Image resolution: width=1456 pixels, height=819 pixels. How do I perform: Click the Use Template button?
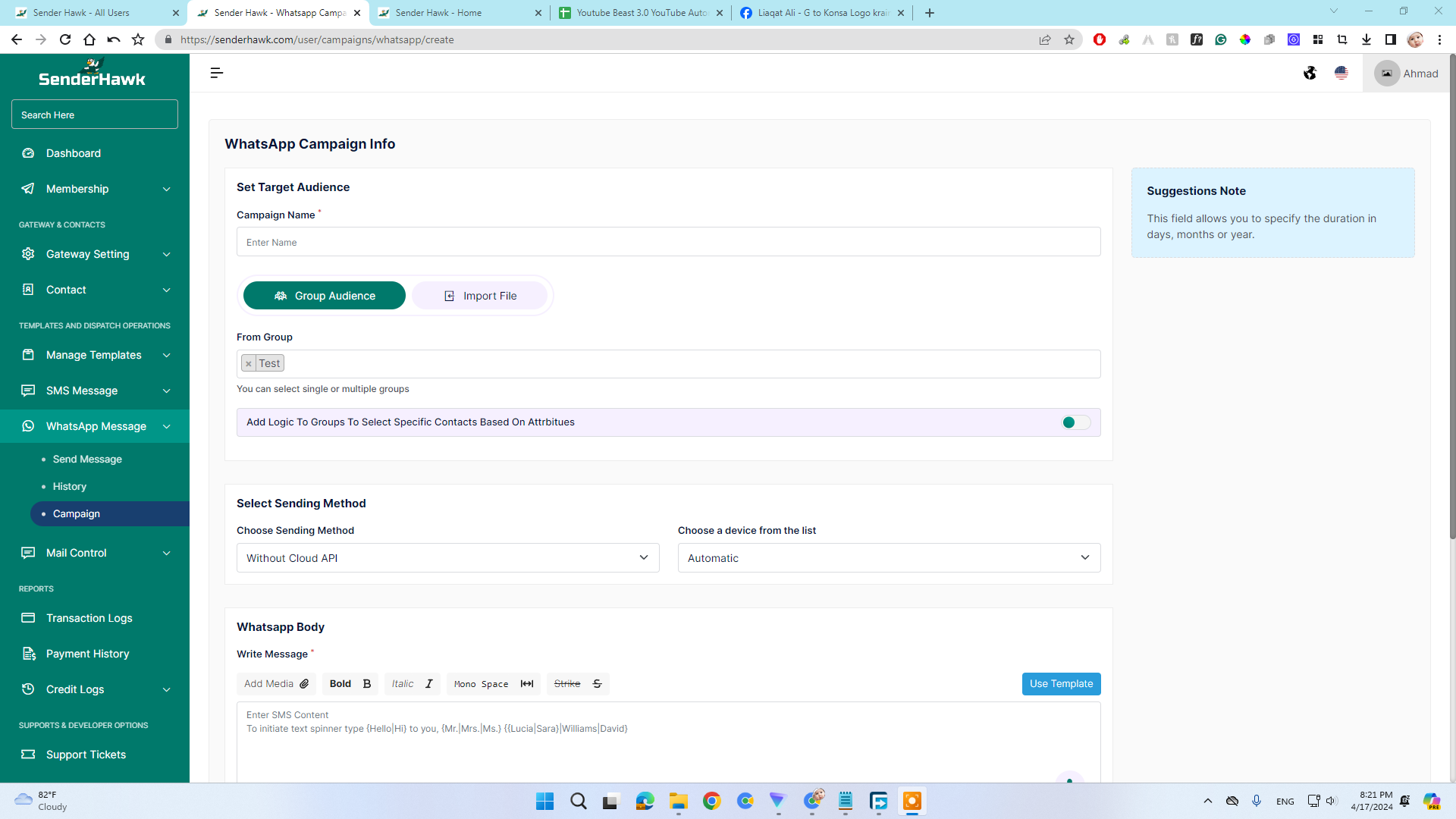(x=1061, y=684)
